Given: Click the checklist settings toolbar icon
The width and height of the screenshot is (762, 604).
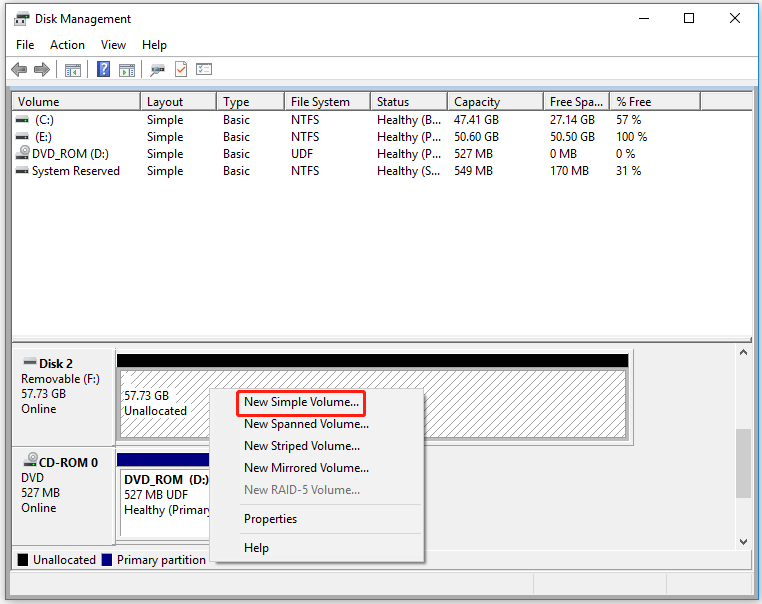Looking at the screenshot, I should point(204,70).
